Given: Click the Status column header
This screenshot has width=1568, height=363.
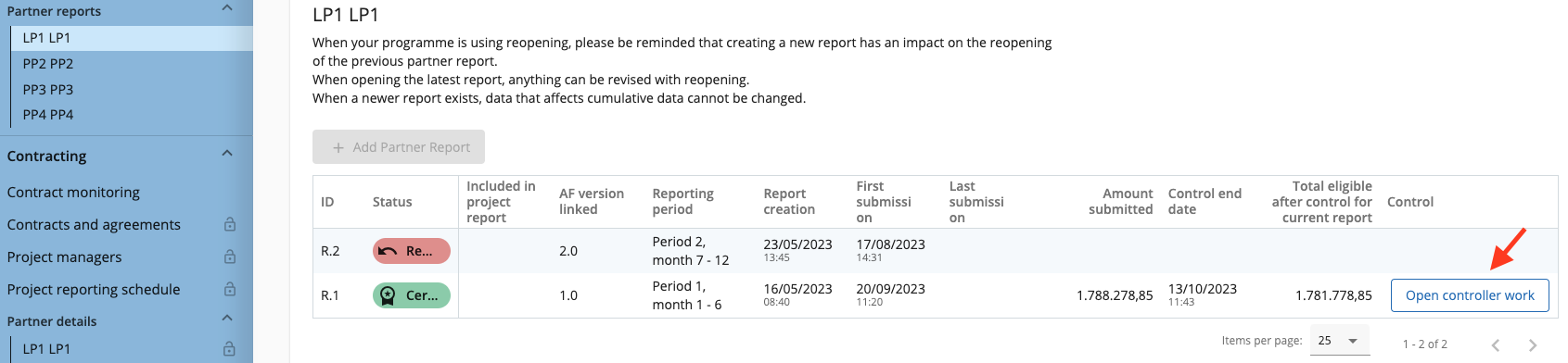Looking at the screenshot, I should [392, 202].
